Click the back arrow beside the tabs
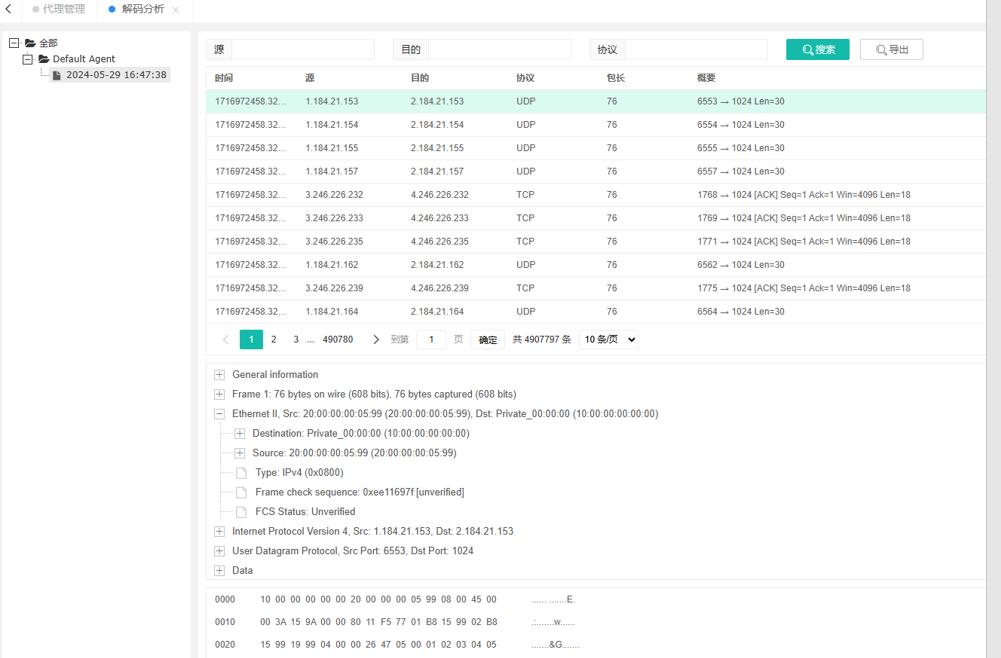Viewport: 1001px width, 658px height. 9,9
